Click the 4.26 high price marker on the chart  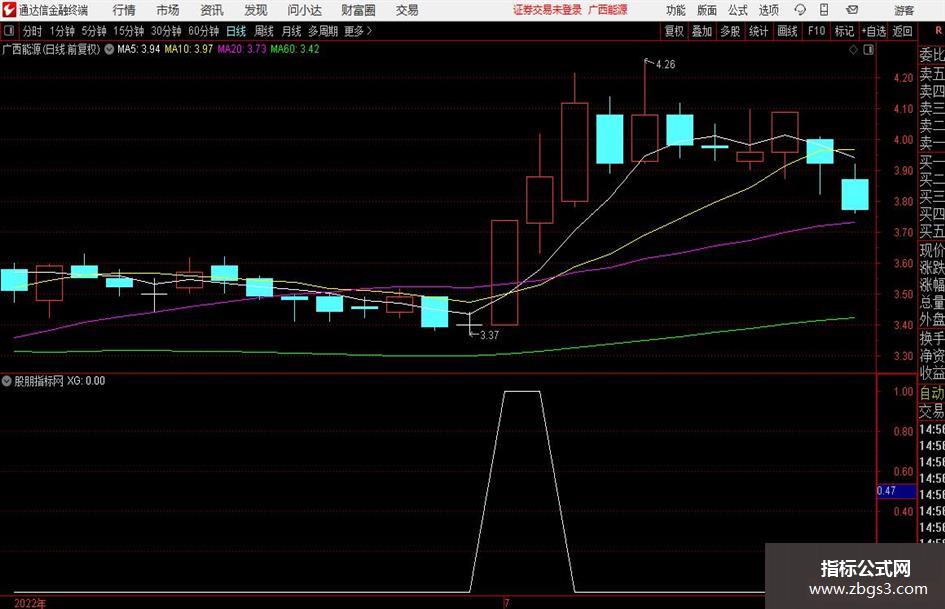tap(665, 65)
